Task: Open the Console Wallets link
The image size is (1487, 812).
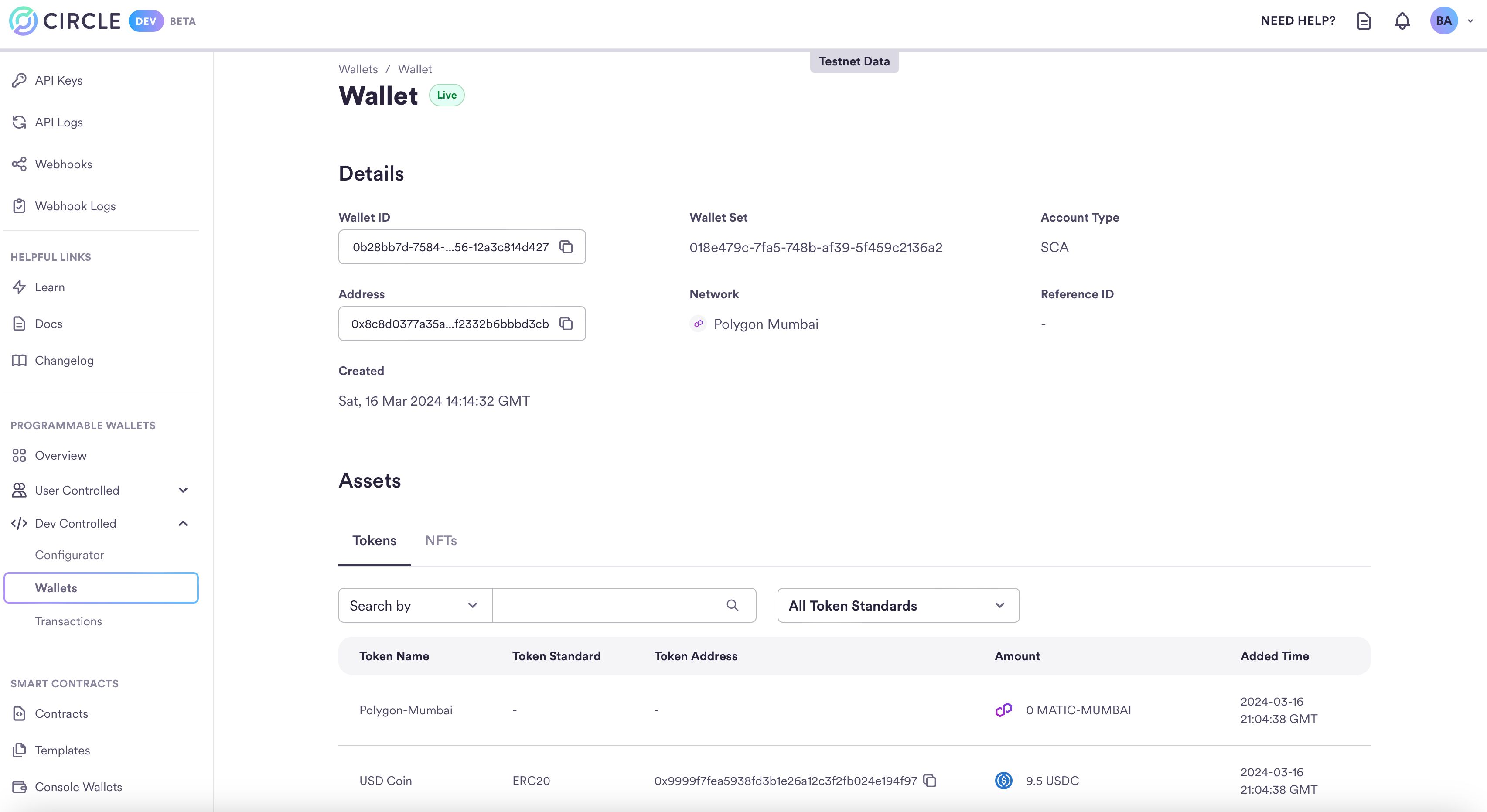Action: click(78, 787)
